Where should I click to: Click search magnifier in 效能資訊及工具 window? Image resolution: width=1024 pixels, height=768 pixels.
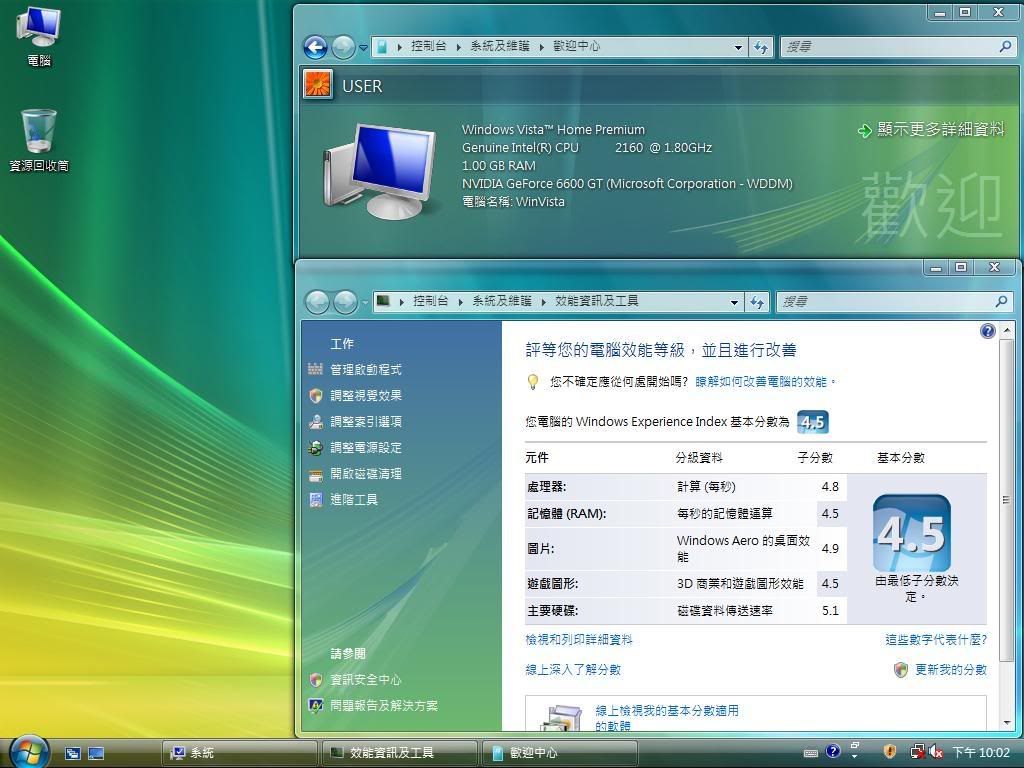click(1001, 301)
